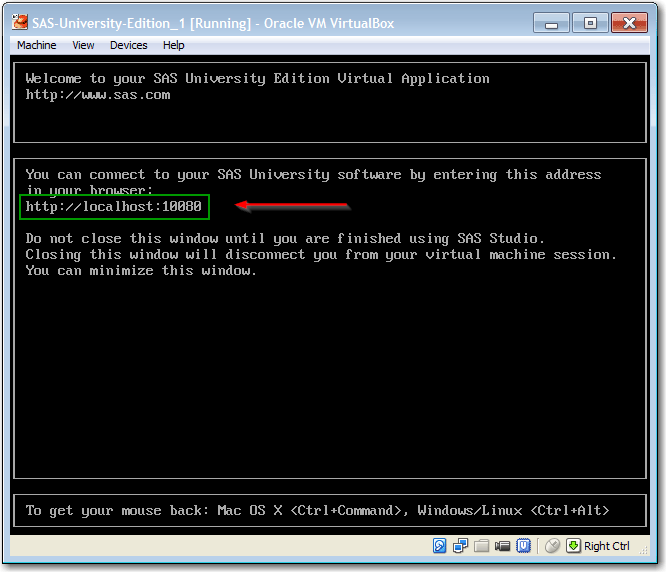
Task: Open the Machine menu
Action: (37, 45)
